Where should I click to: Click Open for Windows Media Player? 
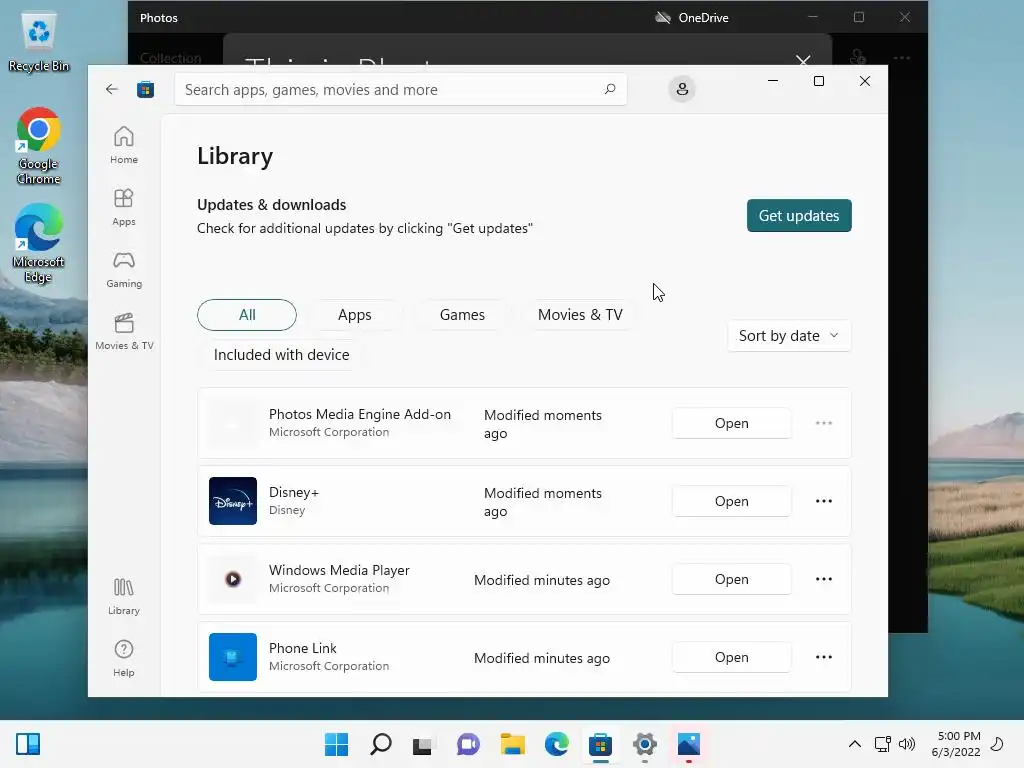pos(731,579)
